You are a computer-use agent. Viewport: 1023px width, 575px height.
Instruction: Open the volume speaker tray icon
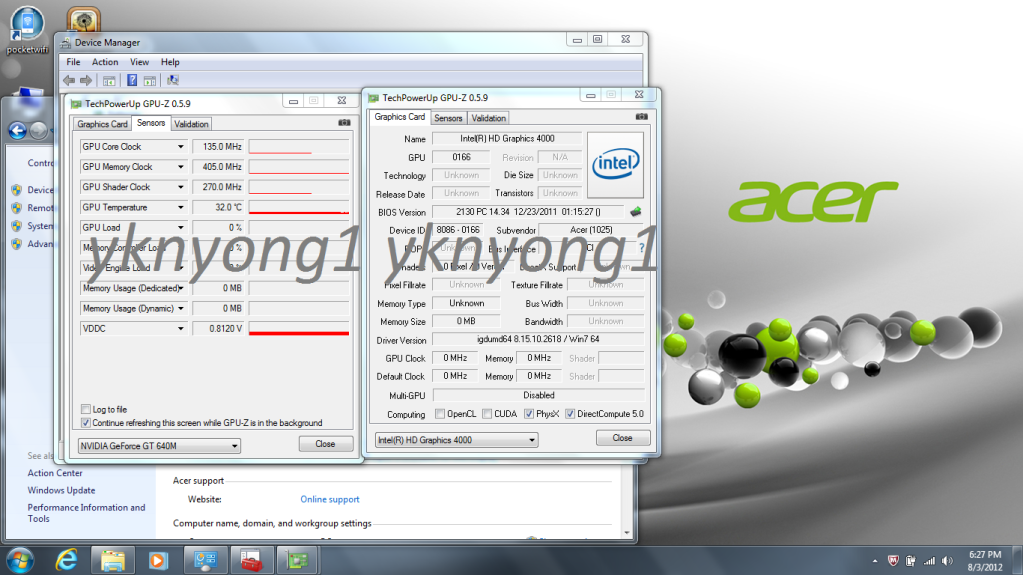pos(947,561)
